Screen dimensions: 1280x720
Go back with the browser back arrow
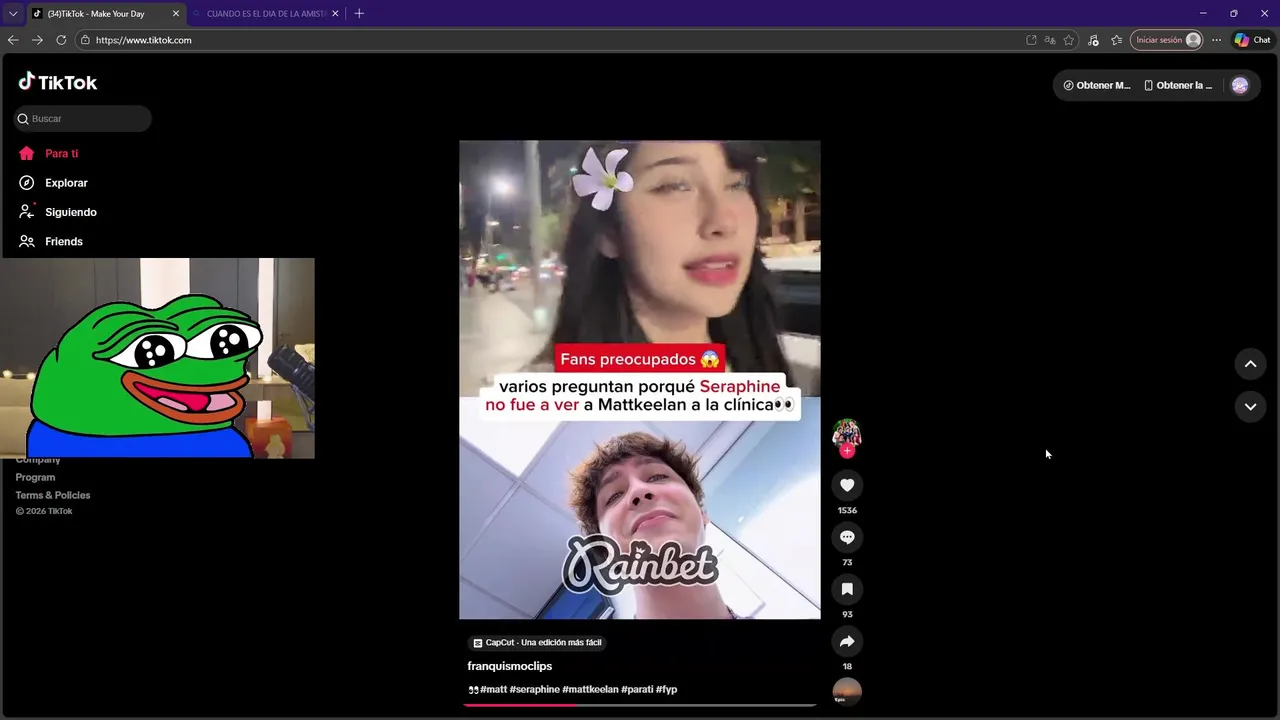coord(13,40)
